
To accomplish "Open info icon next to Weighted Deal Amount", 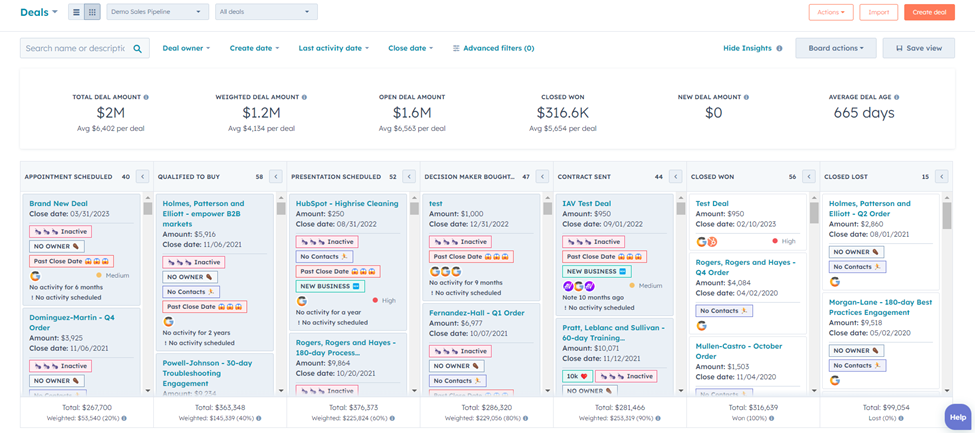I will [305, 98].
